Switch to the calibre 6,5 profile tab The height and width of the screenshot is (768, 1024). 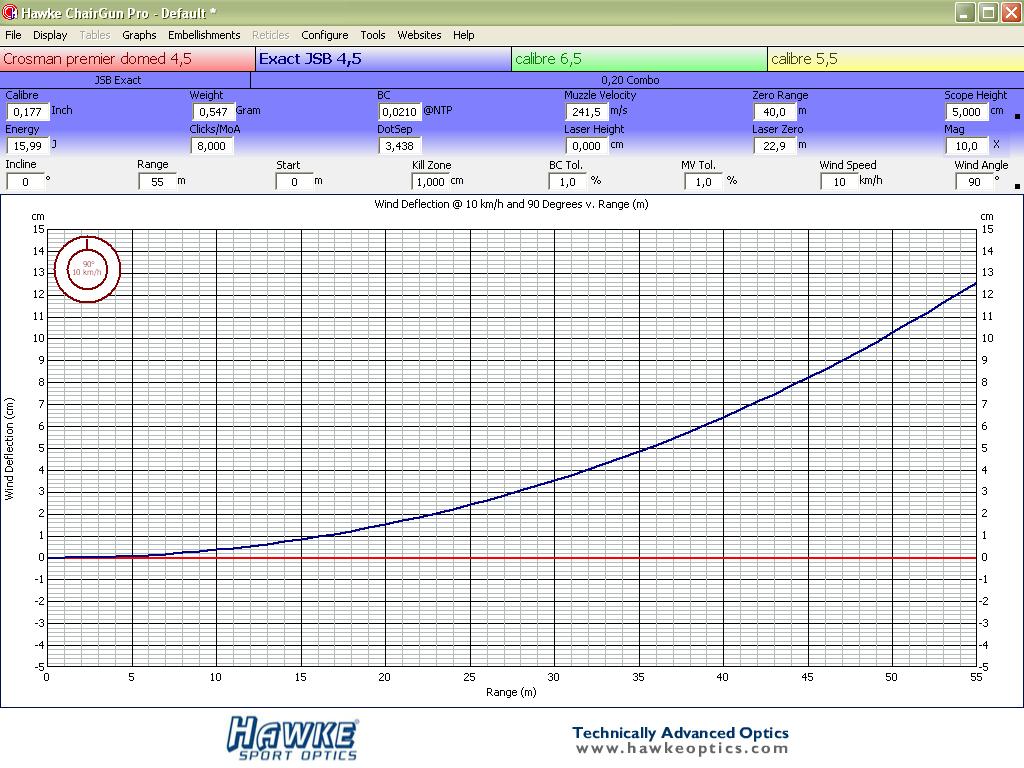tap(639, 59)
